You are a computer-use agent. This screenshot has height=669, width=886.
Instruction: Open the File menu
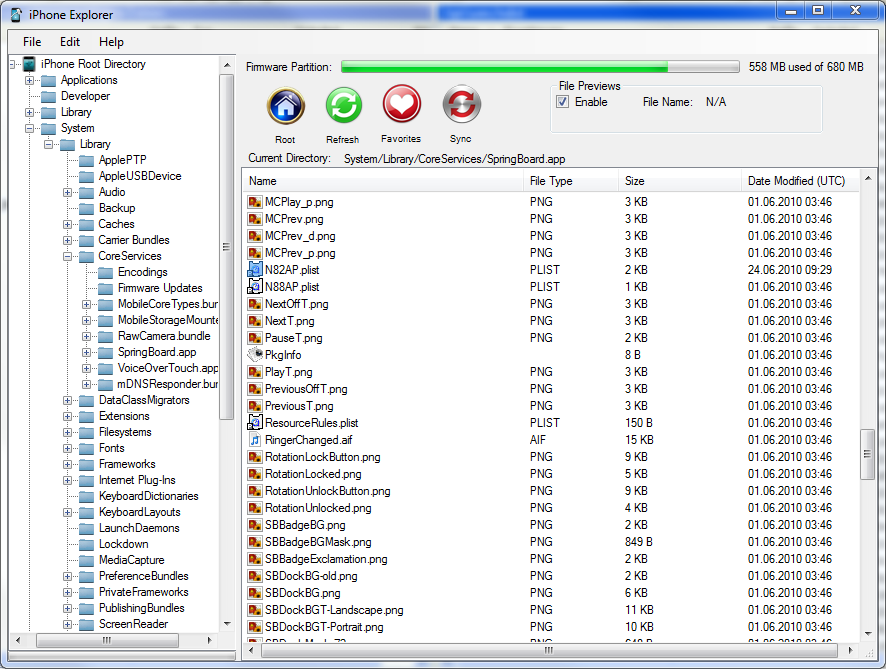pyautogui.click(x=32, y=42)
